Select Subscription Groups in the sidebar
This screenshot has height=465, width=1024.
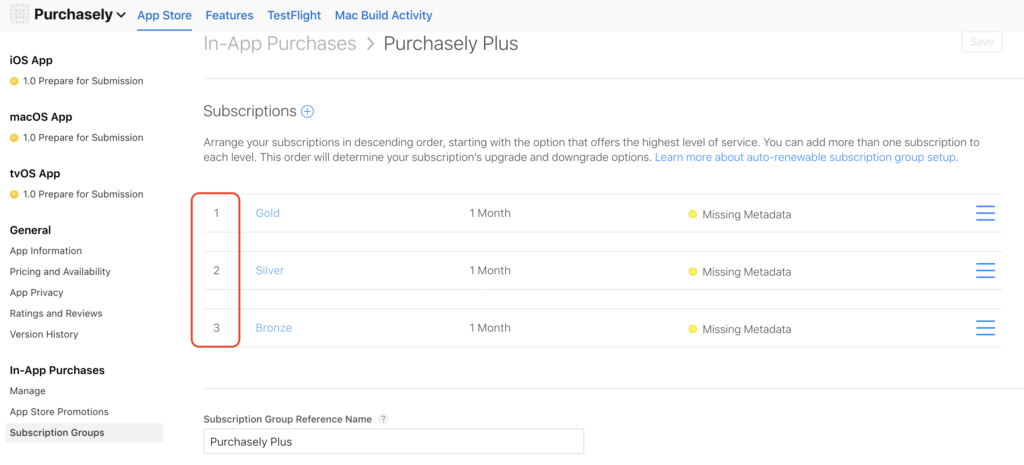(x=84, y=433)
